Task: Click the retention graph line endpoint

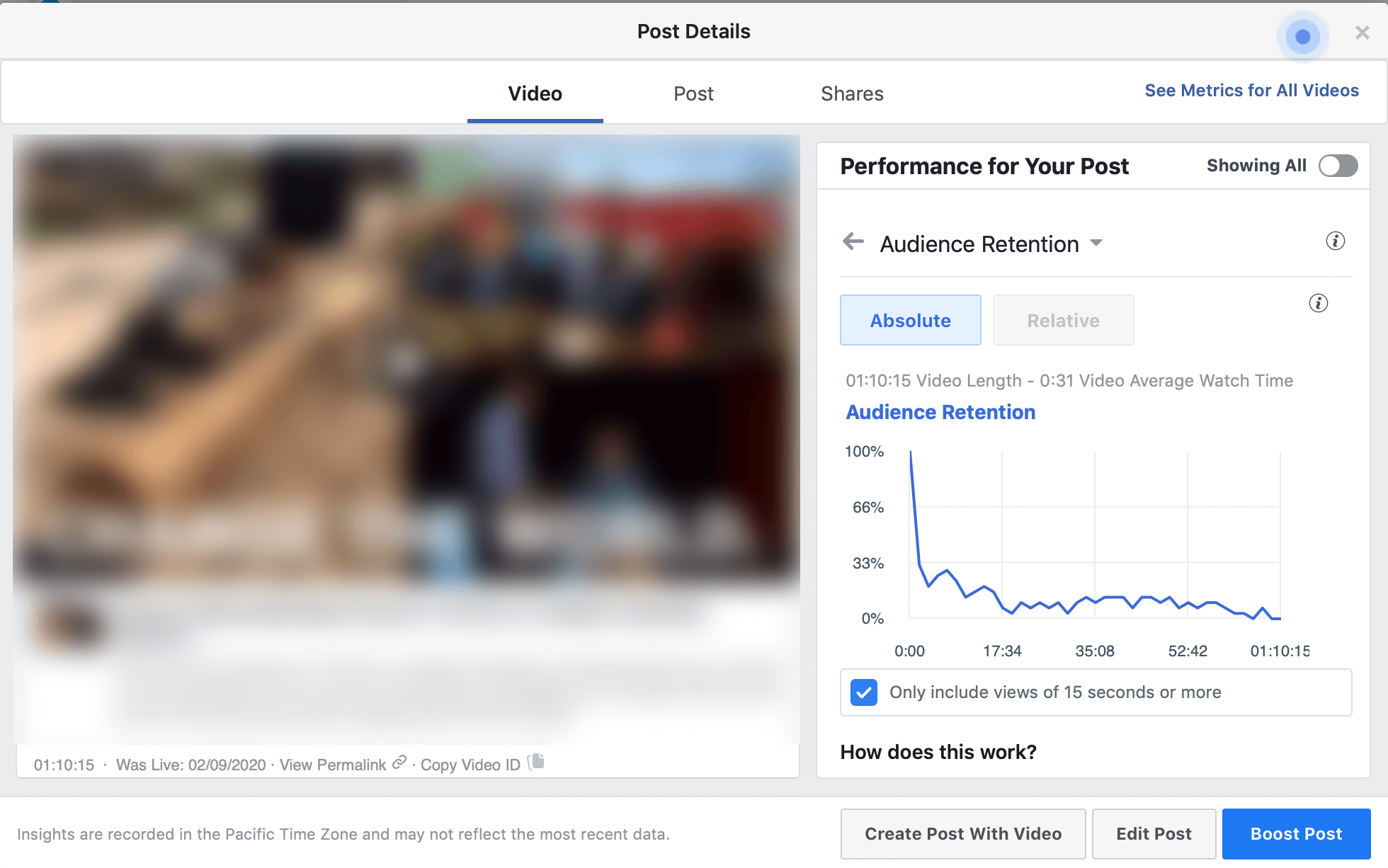Action: pyautogui.click(x=1278, y=618)
